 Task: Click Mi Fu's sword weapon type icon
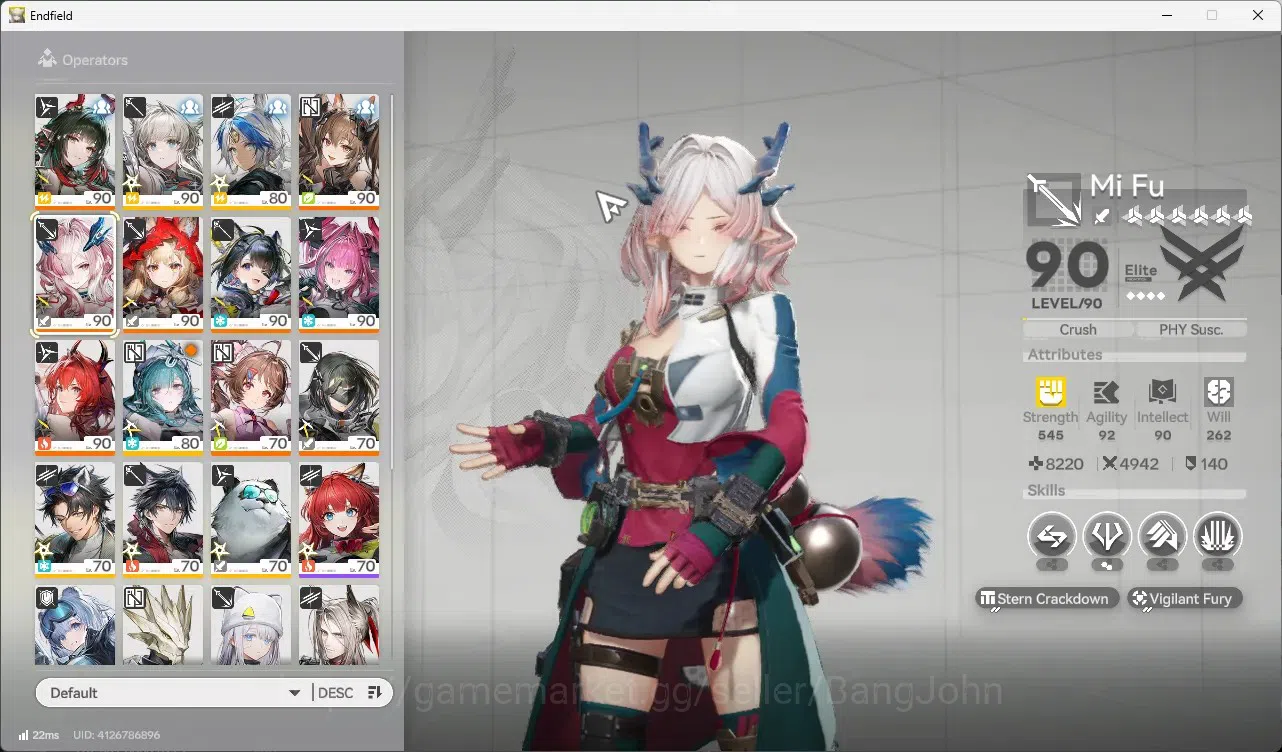click(1053, 200)
